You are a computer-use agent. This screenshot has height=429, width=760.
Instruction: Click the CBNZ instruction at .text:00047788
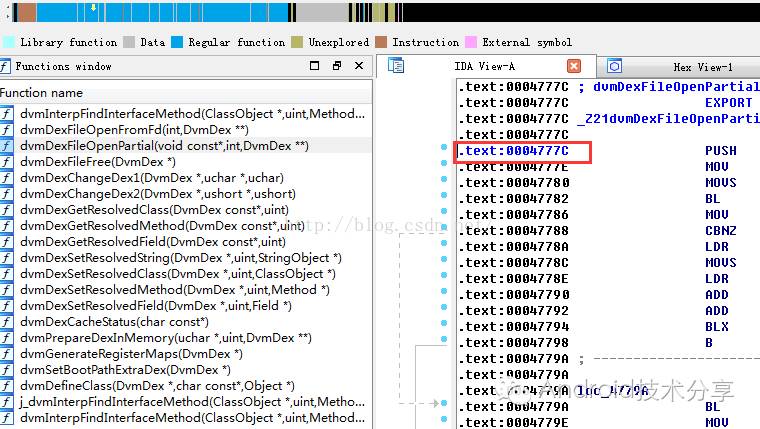click(721, 231)
